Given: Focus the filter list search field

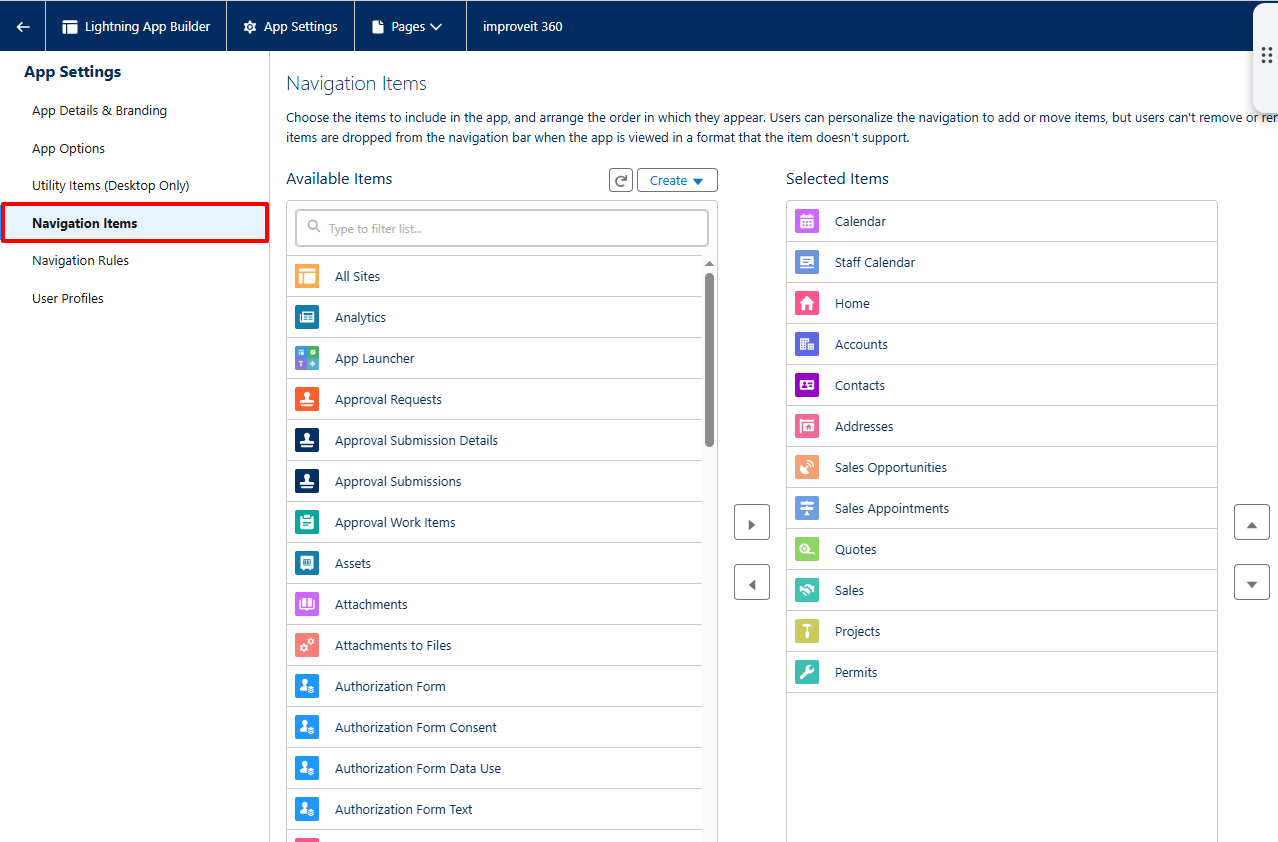Looking at the screenshot, I should [x=502, y=228].
